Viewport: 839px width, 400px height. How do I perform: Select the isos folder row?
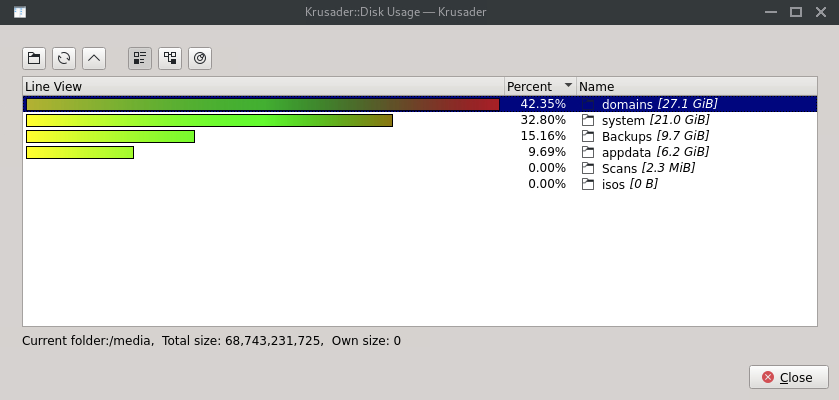click(x=420, y=184)
